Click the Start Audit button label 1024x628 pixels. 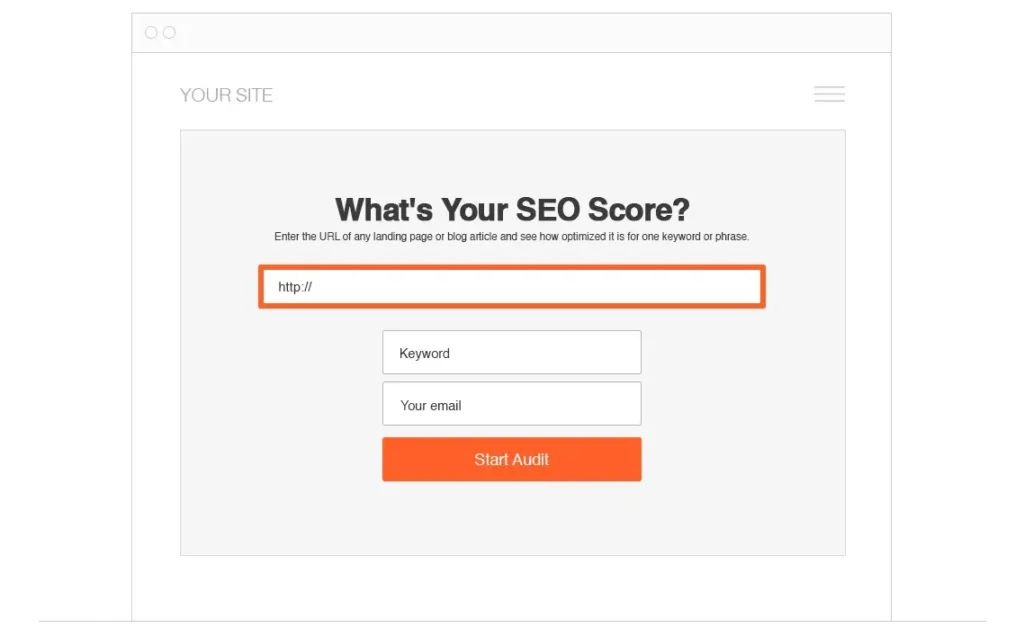coord(511,459)
